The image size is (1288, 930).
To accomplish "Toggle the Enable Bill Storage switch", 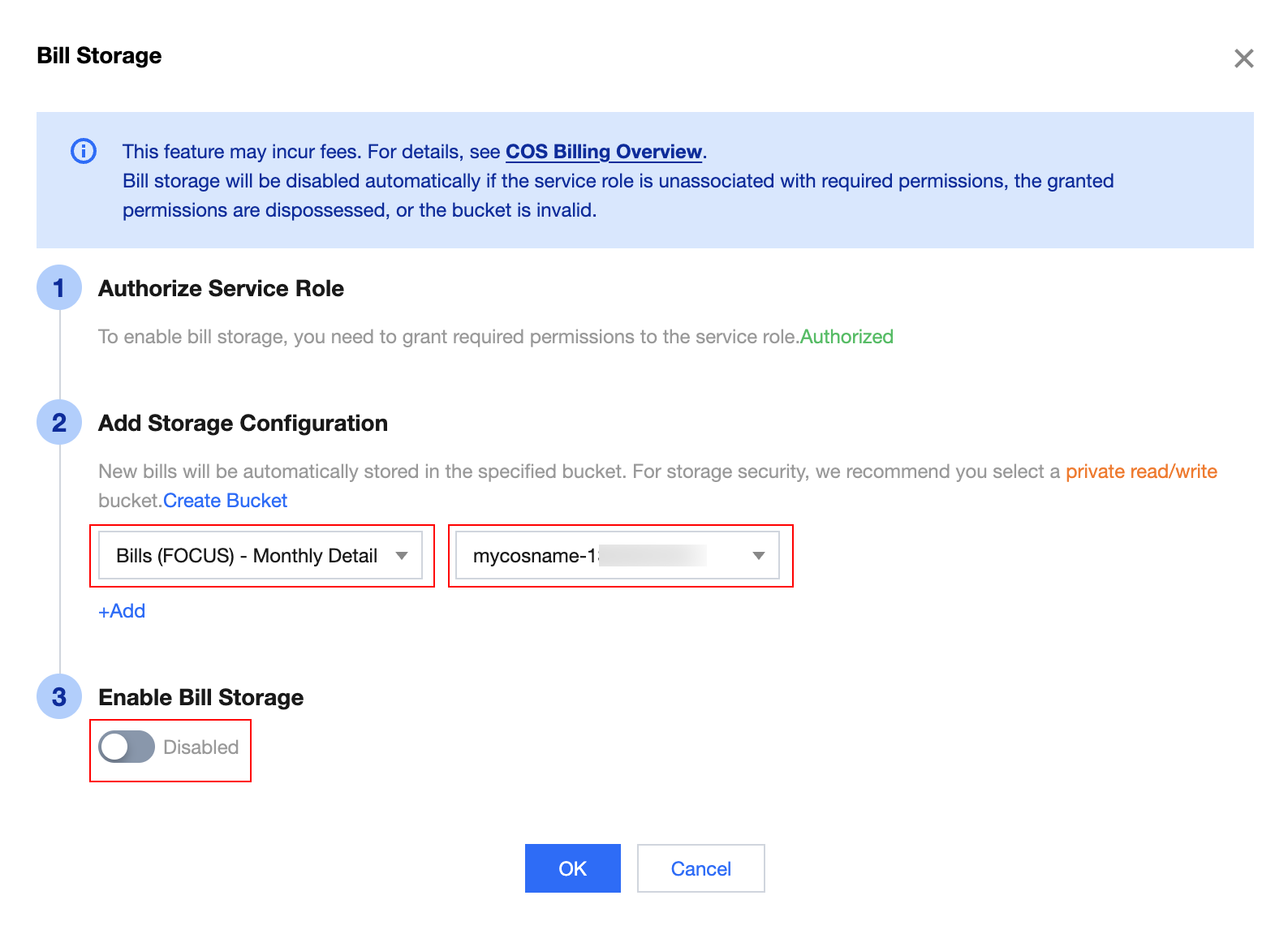I will coord(127,747).
